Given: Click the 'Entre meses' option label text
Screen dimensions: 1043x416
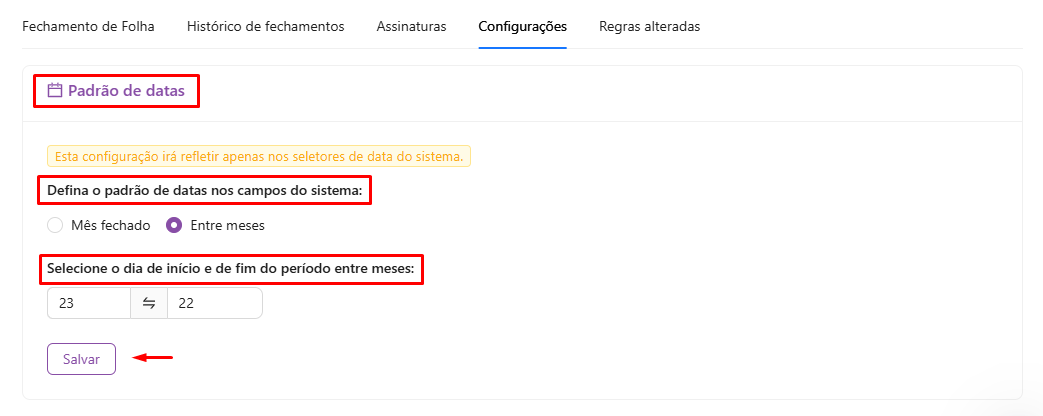Looking at the screenshot, I should coord(227,226).
